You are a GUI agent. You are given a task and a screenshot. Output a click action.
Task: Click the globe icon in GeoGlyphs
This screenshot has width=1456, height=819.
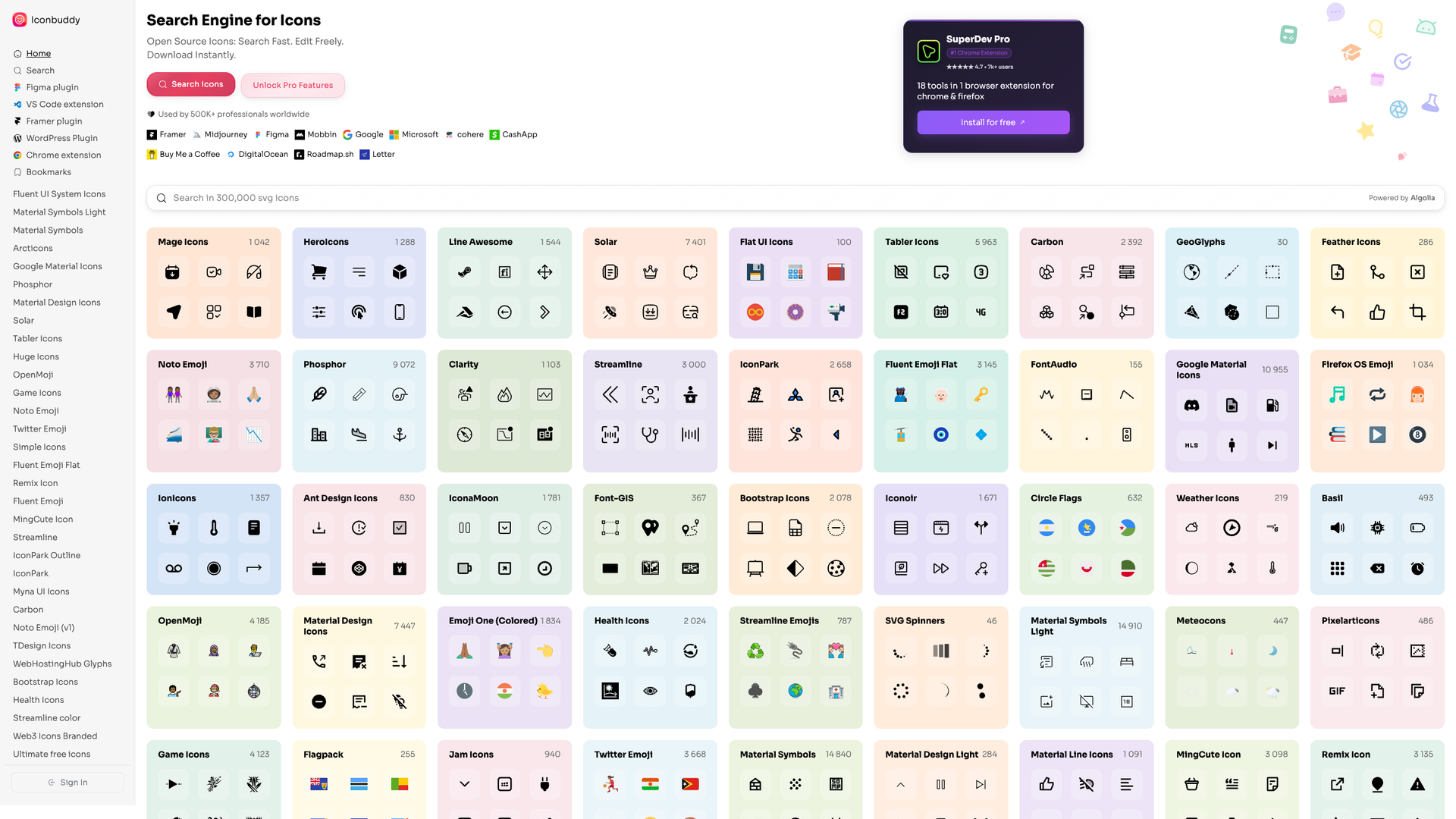[x=1191, y=271]
